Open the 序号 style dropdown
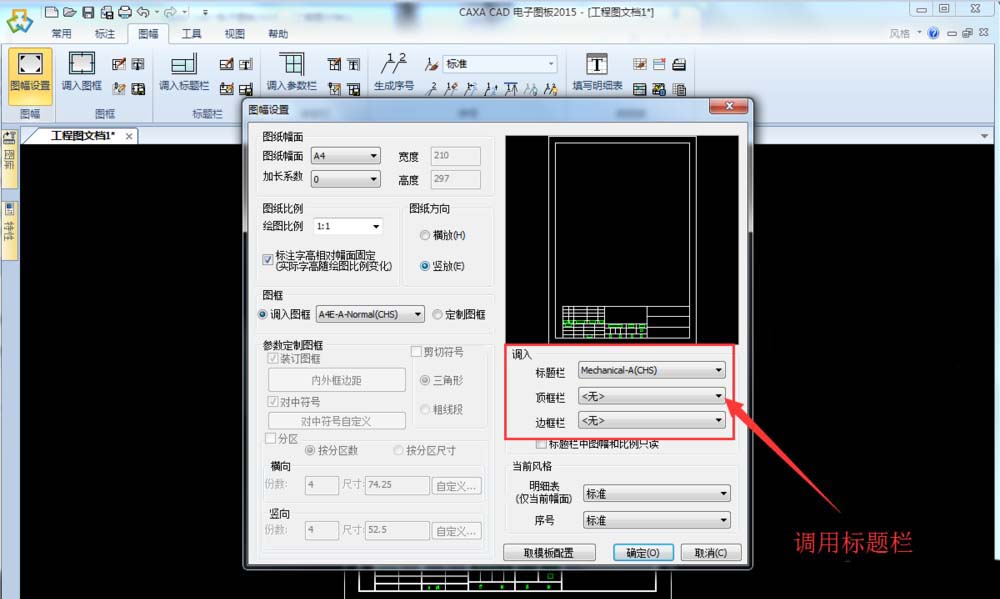Image resolution: width=1000 pixels, height=599 pixels. point(656,521)
